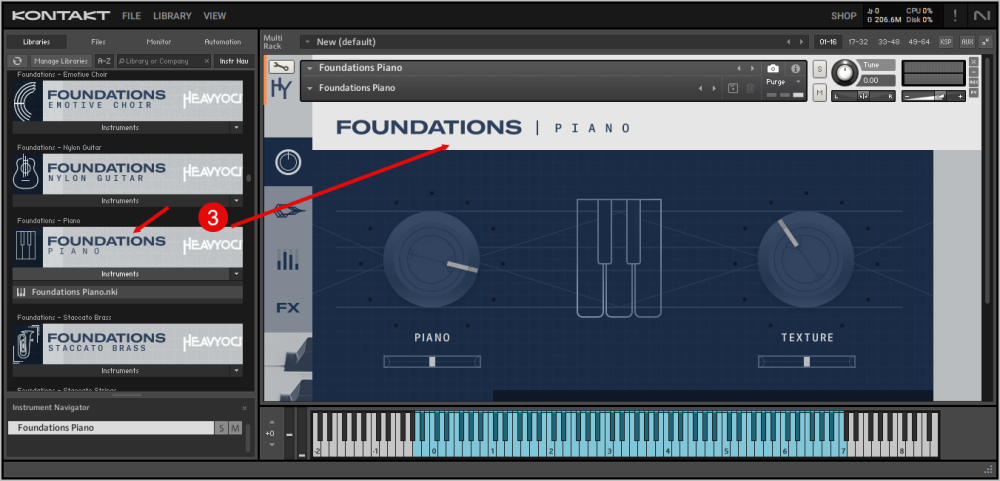The height and width of the screenshot is (481, 1000).
Task: Solo the Foundations Piano instrument
Action: pyautogui.click(x=820, y=70)
